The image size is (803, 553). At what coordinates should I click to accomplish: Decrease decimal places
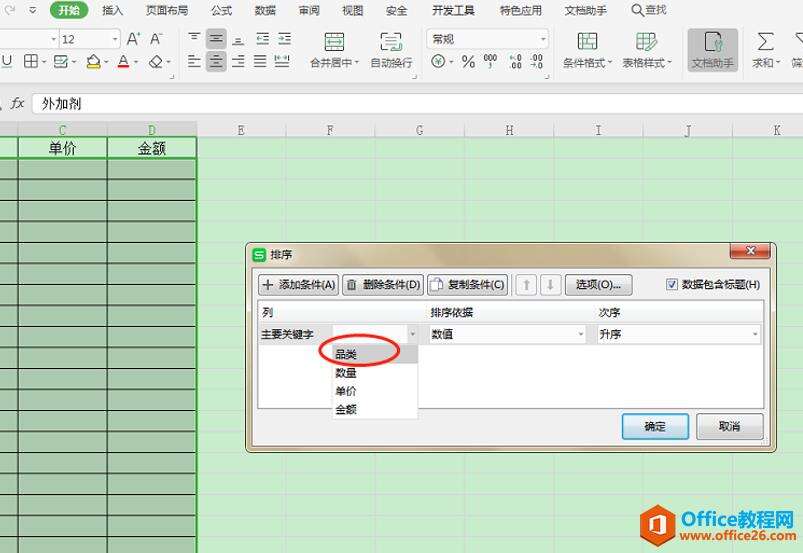pos(537,62)
